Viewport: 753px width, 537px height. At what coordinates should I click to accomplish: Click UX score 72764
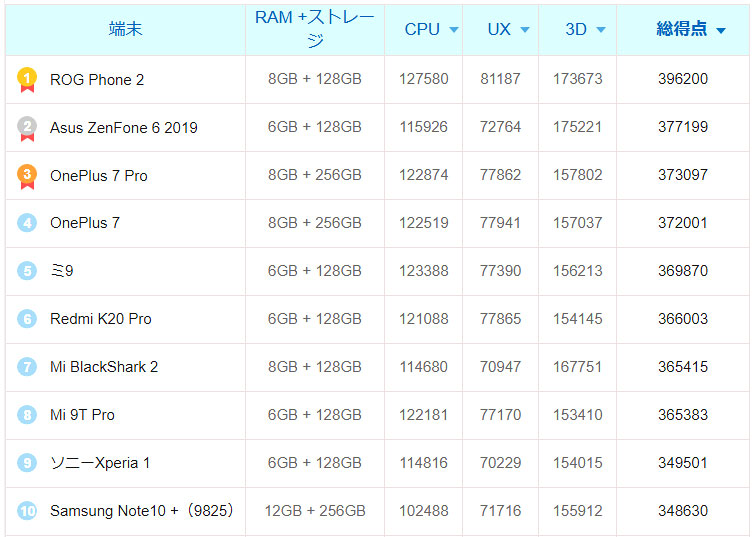[x=500, y=127]
